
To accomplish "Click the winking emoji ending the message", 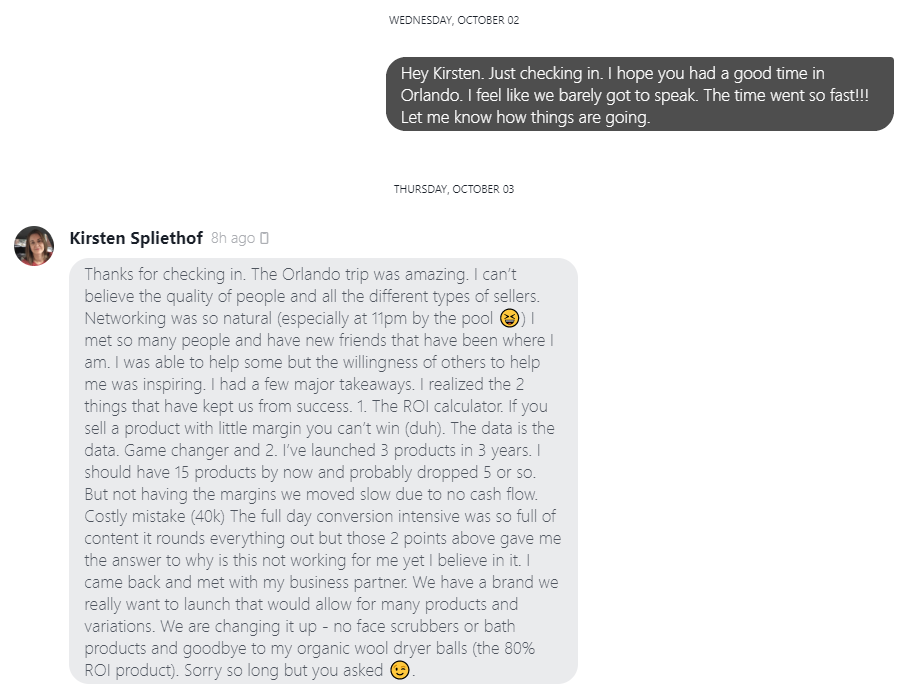I will tap(400, 670).
